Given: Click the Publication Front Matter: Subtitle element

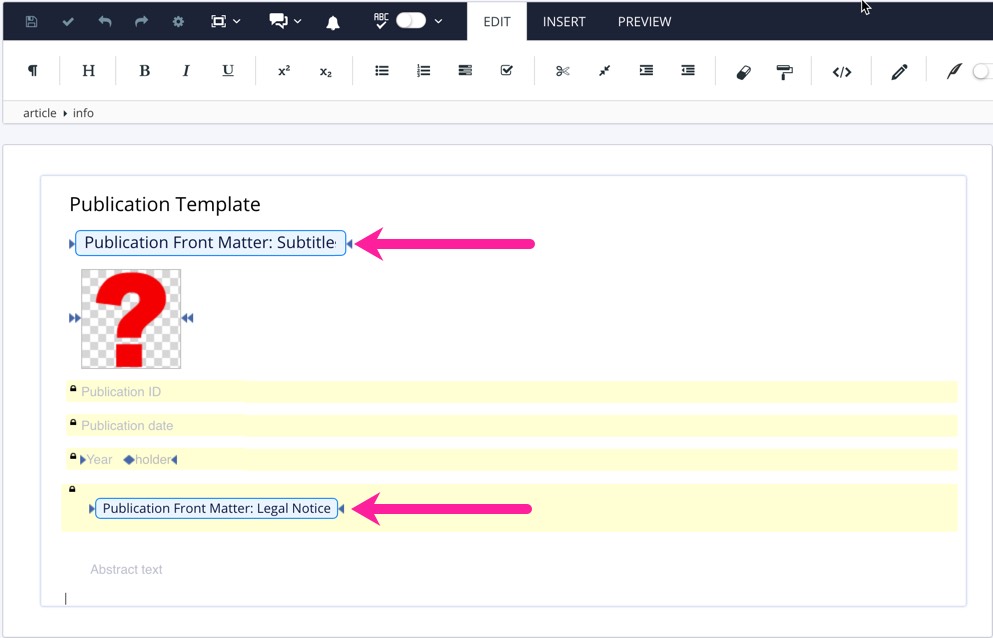Looking at the screenshot, I should click(x=207, y=242).
